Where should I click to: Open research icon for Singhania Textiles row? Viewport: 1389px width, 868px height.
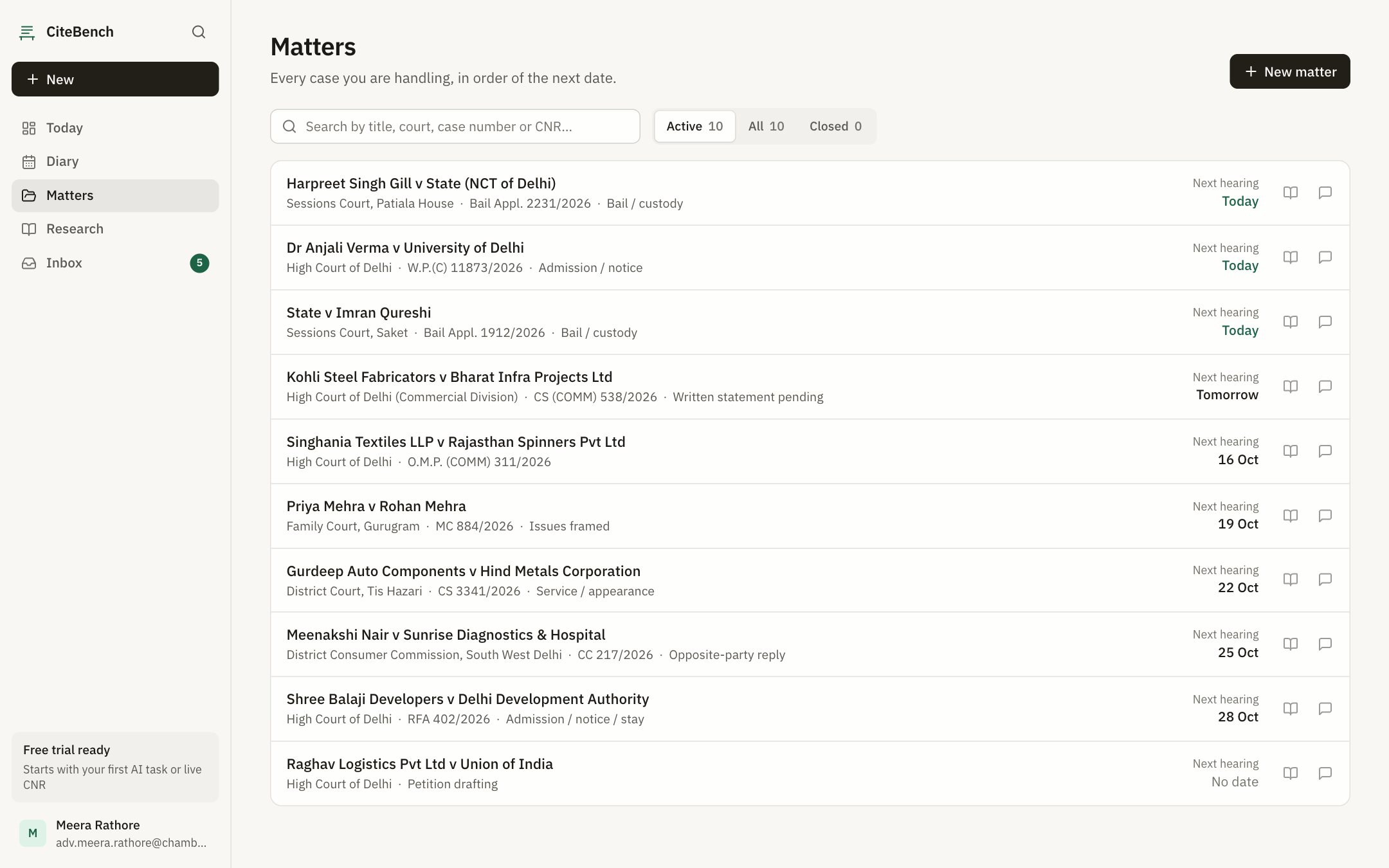pyautogui.click(x=1291, y=451)
